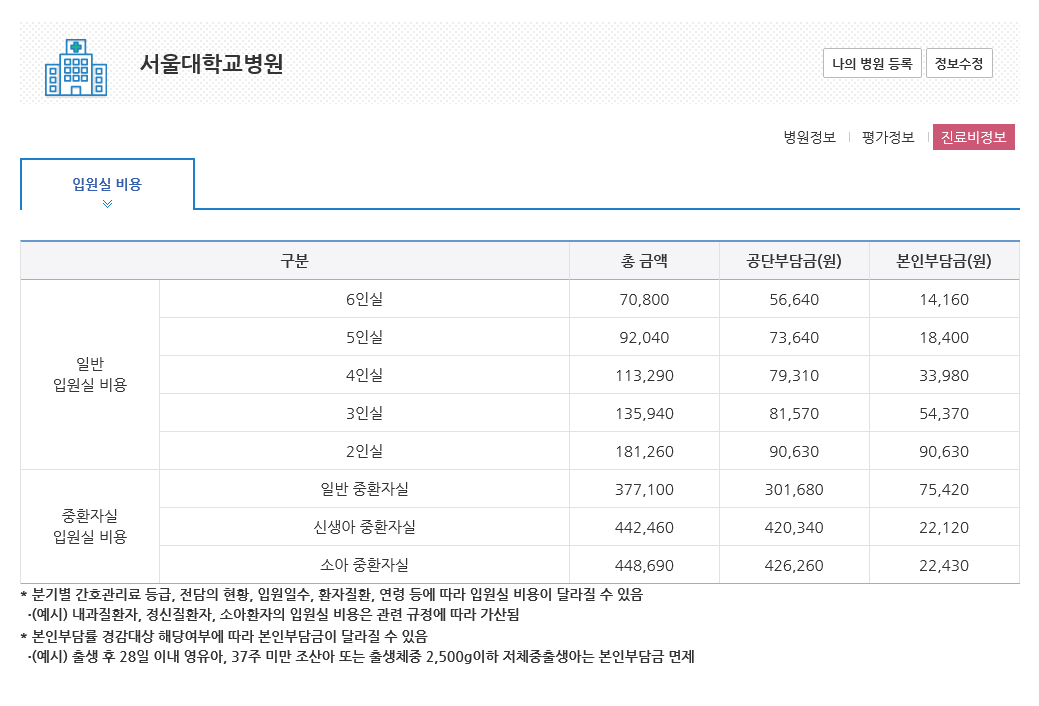This screenshot has width=1039, height=706.
Task: Open the 병원정보 menu item
Action: (x=809, y=138)
